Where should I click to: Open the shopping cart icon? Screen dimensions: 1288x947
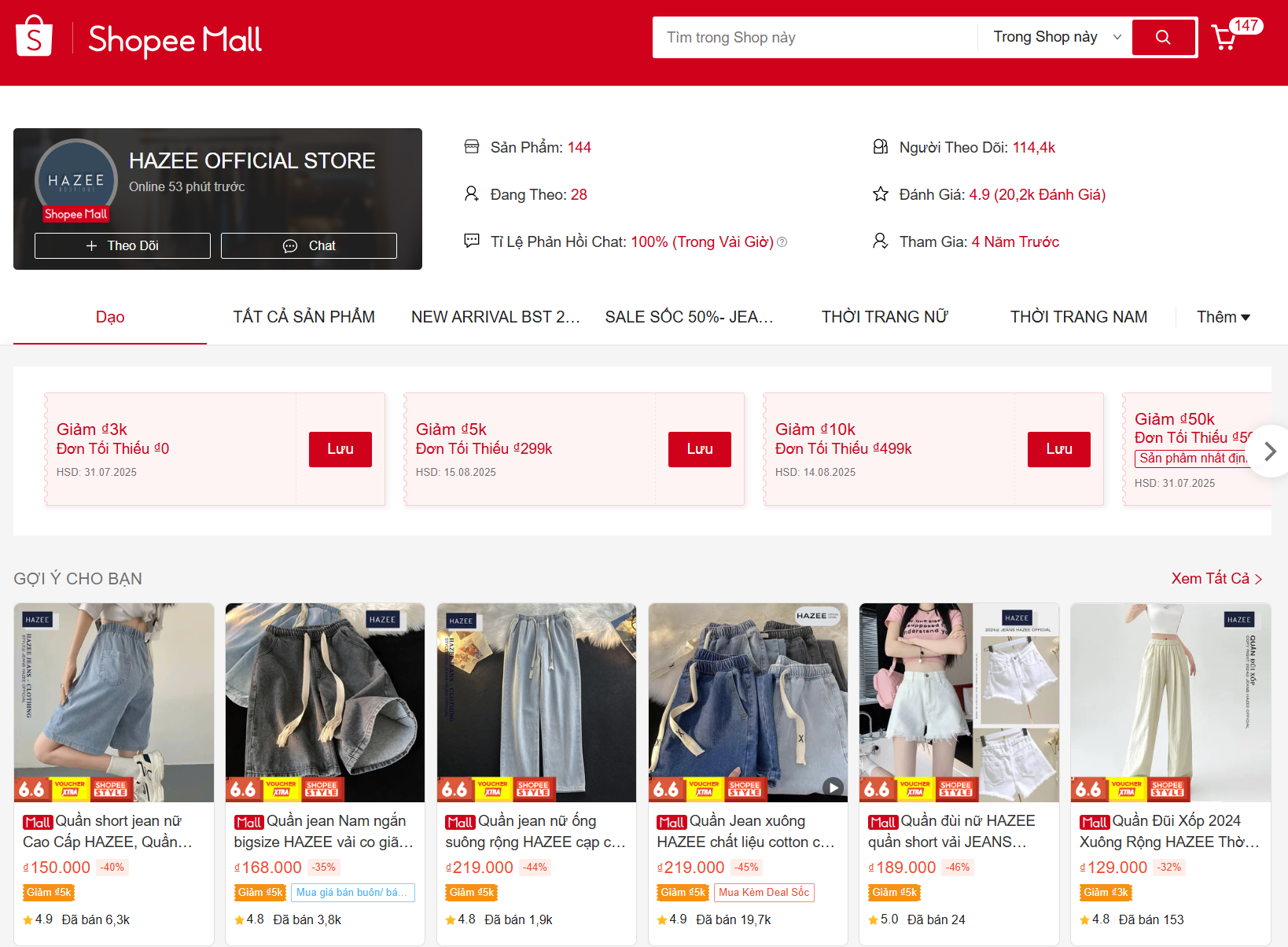[x=1224, y=38]
